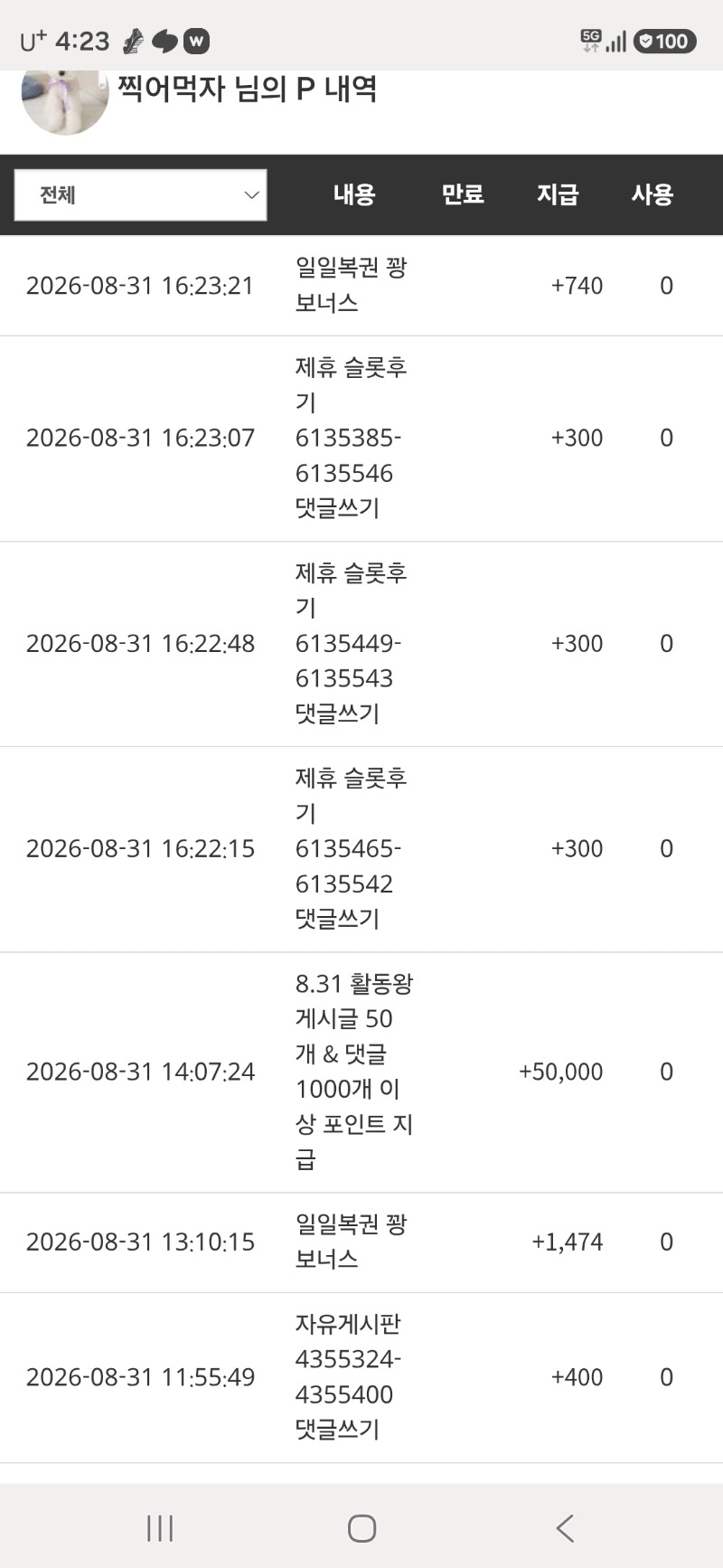Select the 사용 column header

pos(652,194)
